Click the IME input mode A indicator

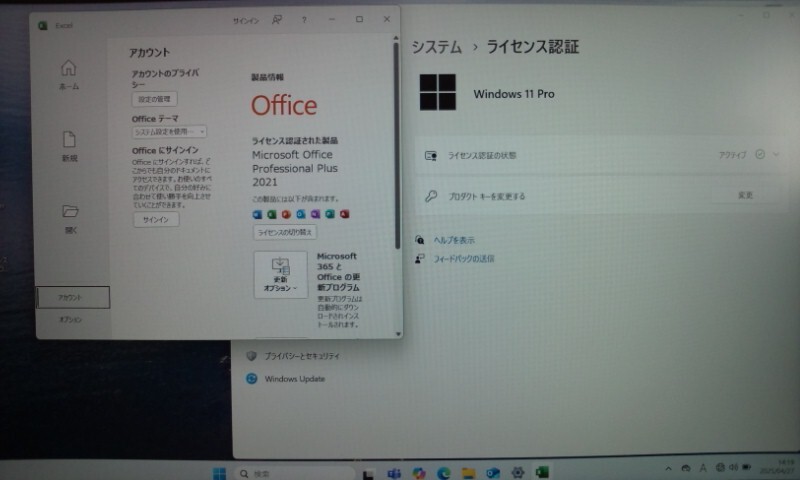click(703, 468)
